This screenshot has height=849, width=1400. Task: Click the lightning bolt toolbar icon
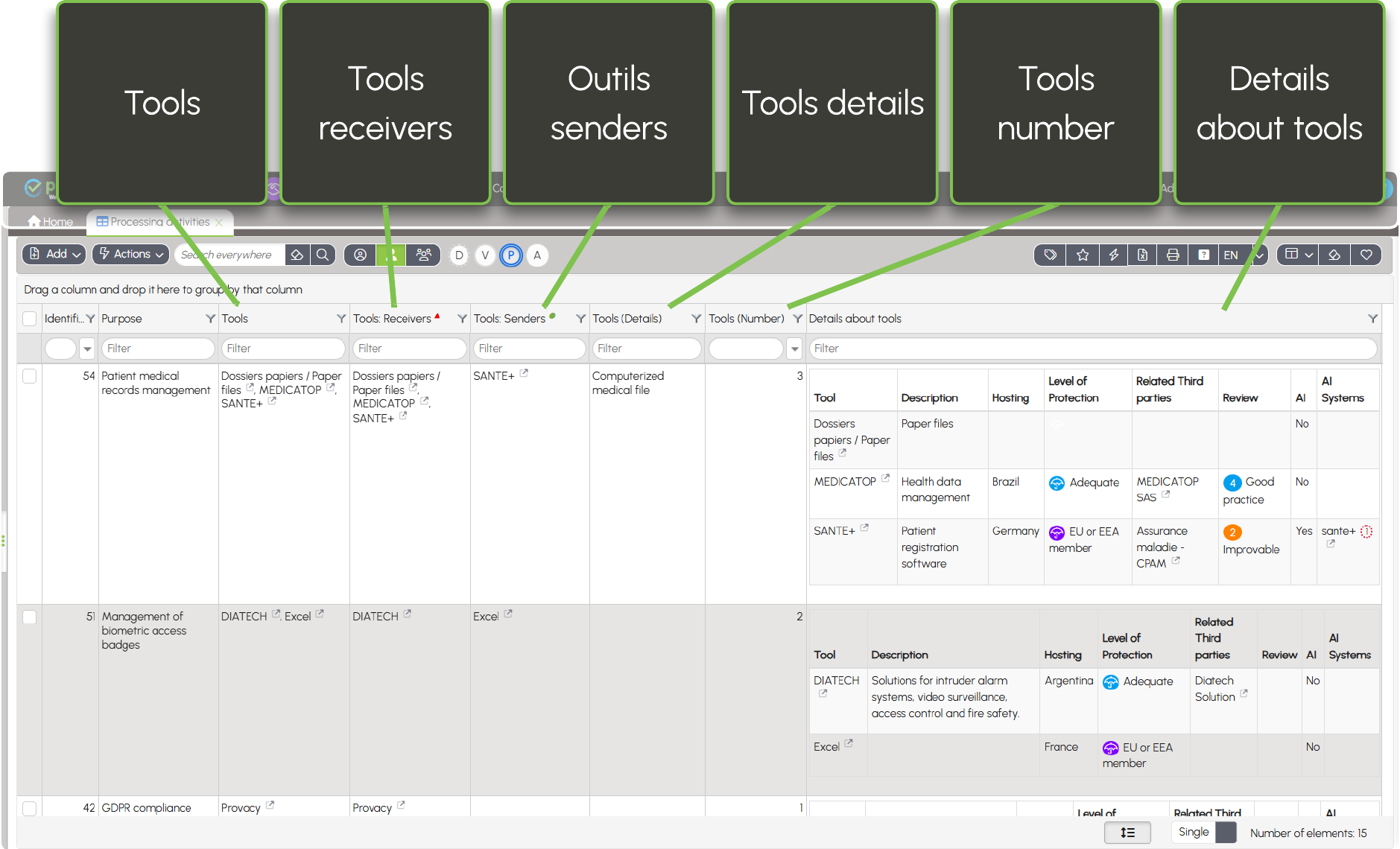point(1113,255)
